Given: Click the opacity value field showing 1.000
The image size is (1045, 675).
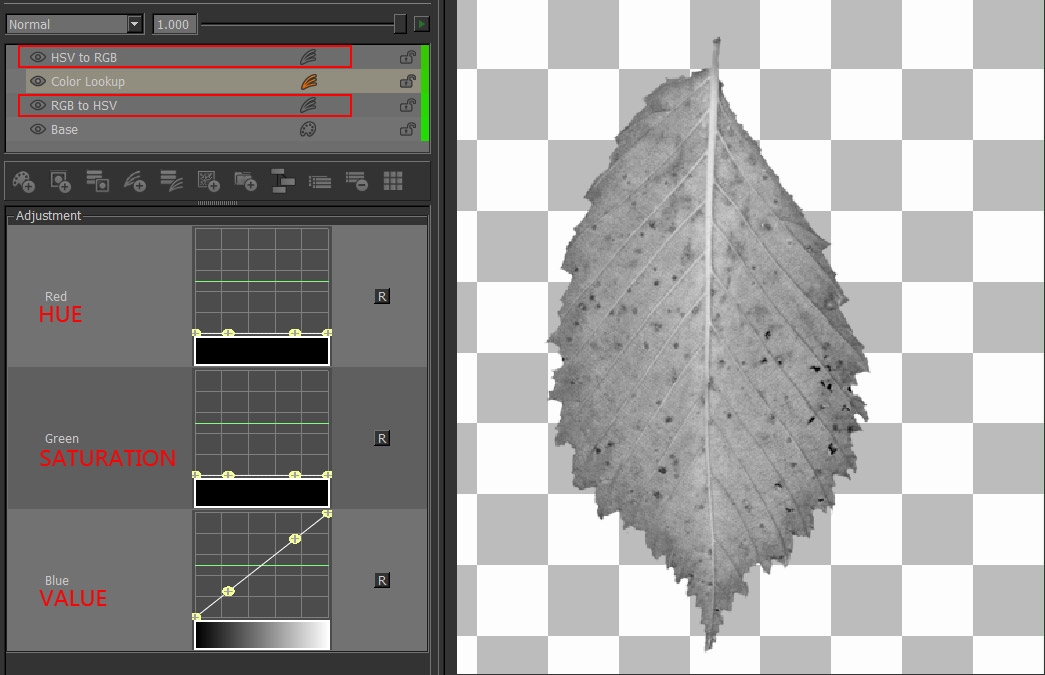Looking at the screenshot, I should tap(175, 24).
